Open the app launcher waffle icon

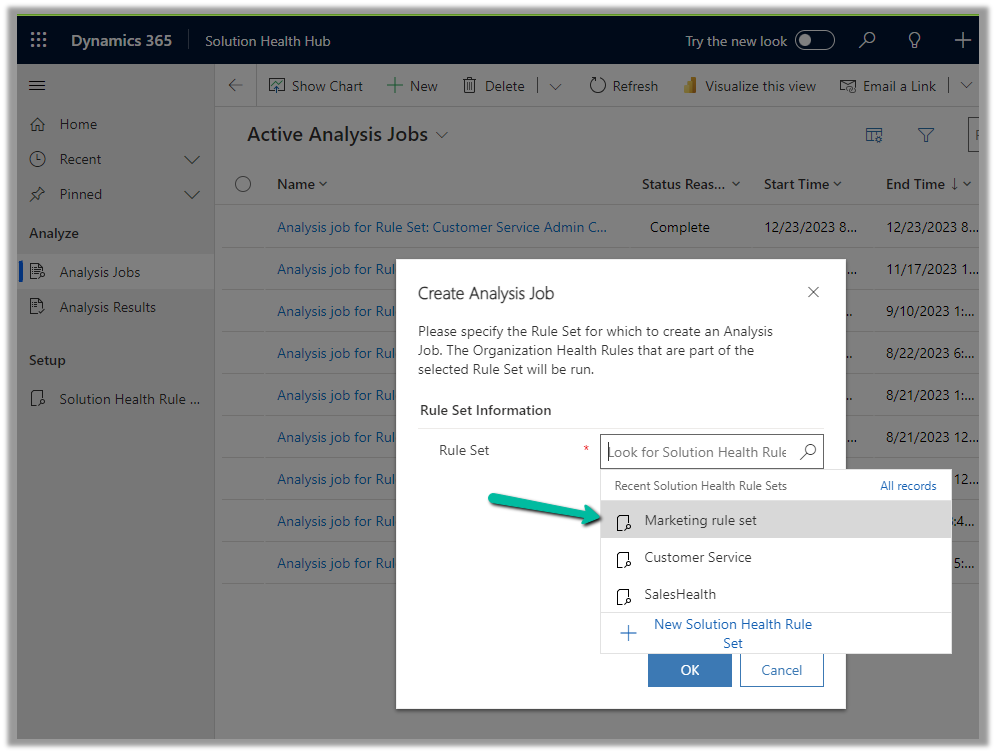pos(39,41)
